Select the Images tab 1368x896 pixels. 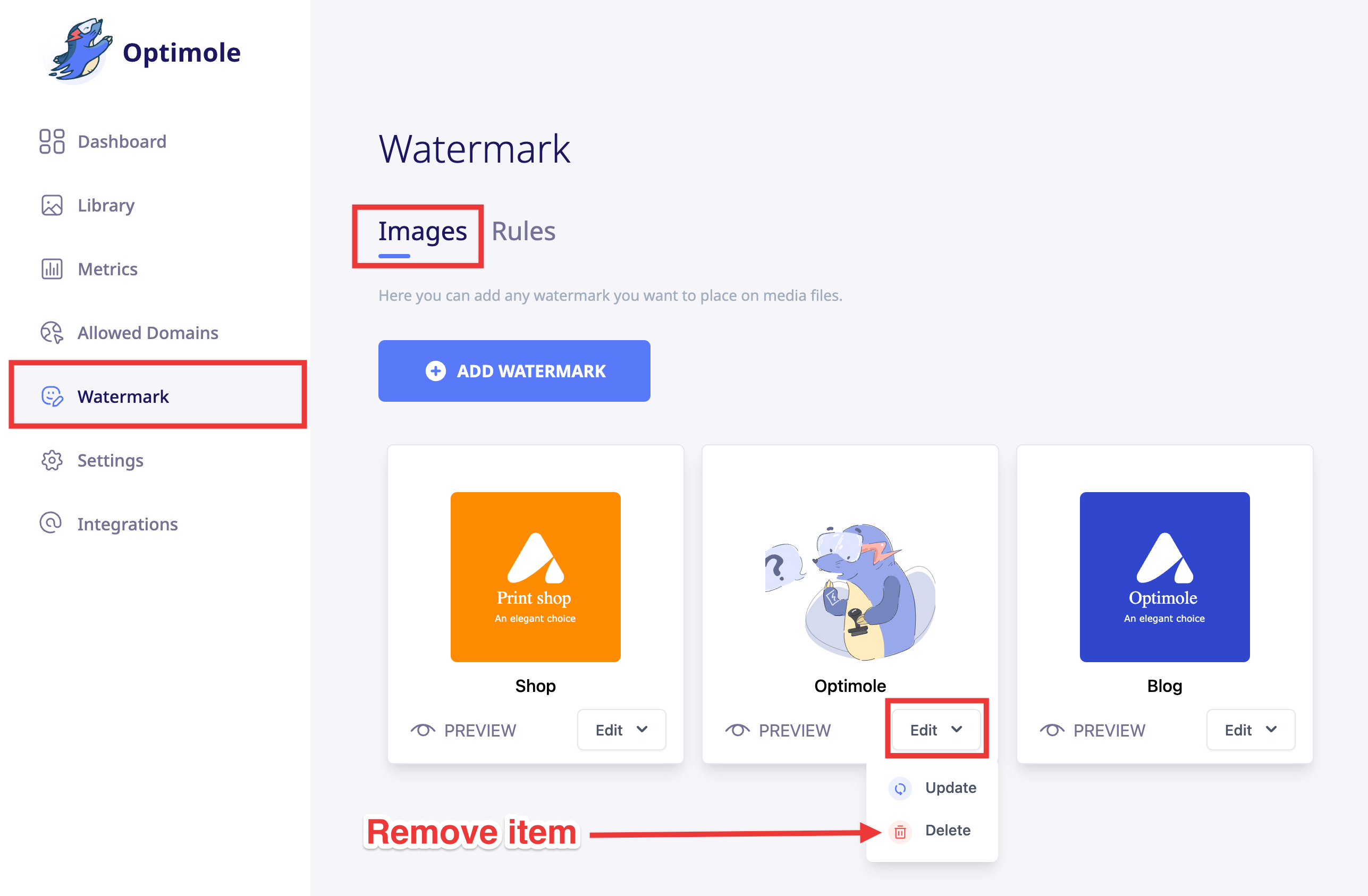(422, 232)
